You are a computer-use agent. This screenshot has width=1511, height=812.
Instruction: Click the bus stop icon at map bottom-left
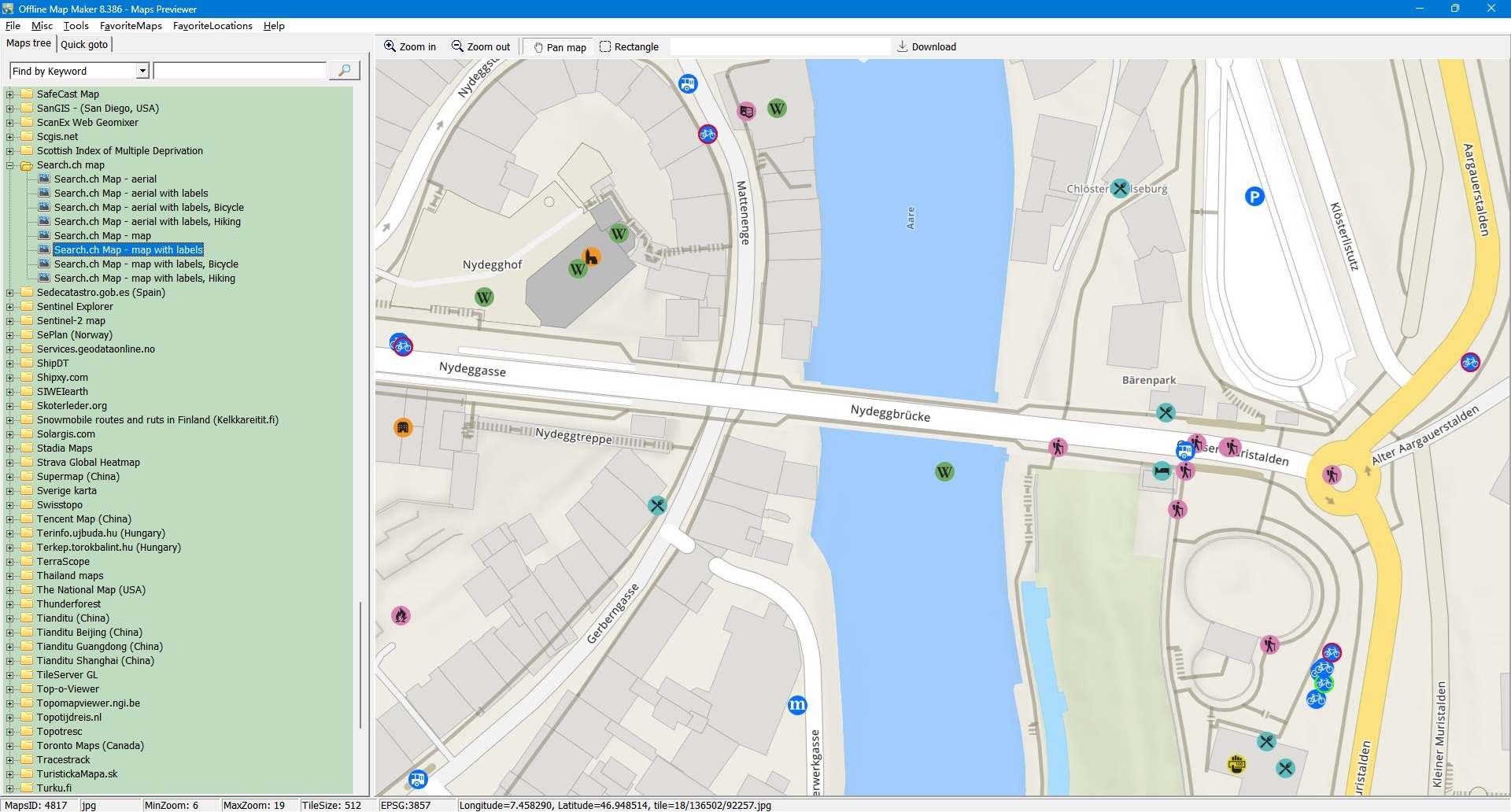point(418,780)
